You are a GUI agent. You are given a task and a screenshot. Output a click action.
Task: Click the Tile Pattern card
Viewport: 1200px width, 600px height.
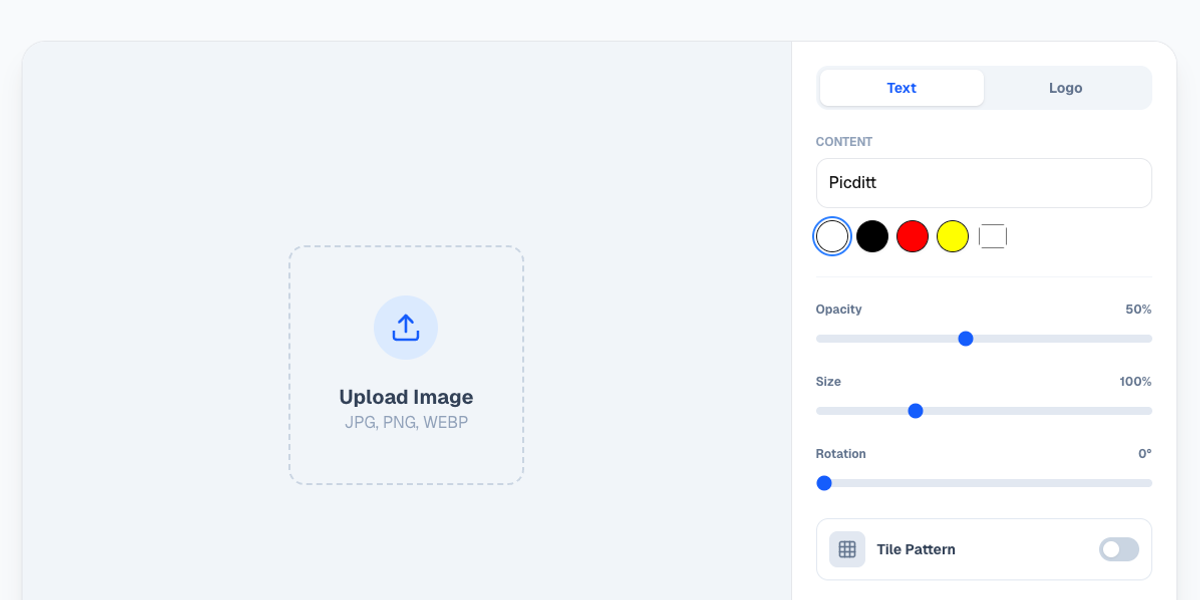pos(983,549)
